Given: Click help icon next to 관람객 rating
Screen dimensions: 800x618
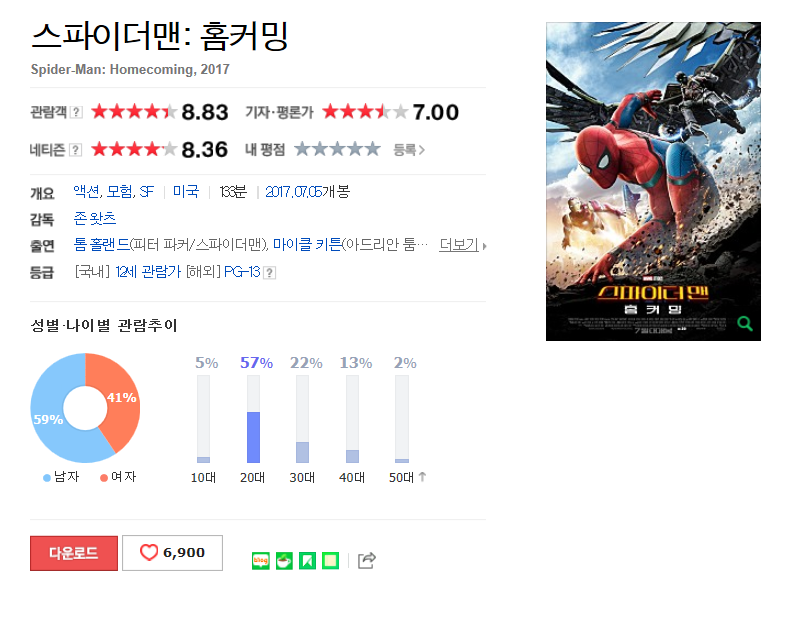Looking at the screenshot, I should click(76, 112).
